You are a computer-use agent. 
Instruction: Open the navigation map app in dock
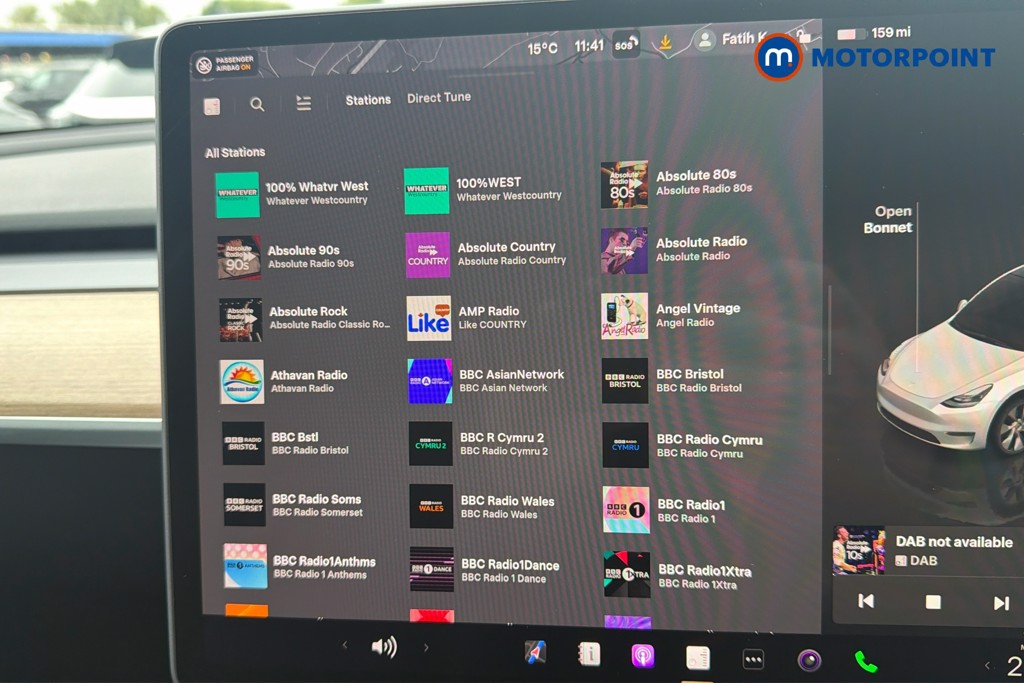pos(536,652)
